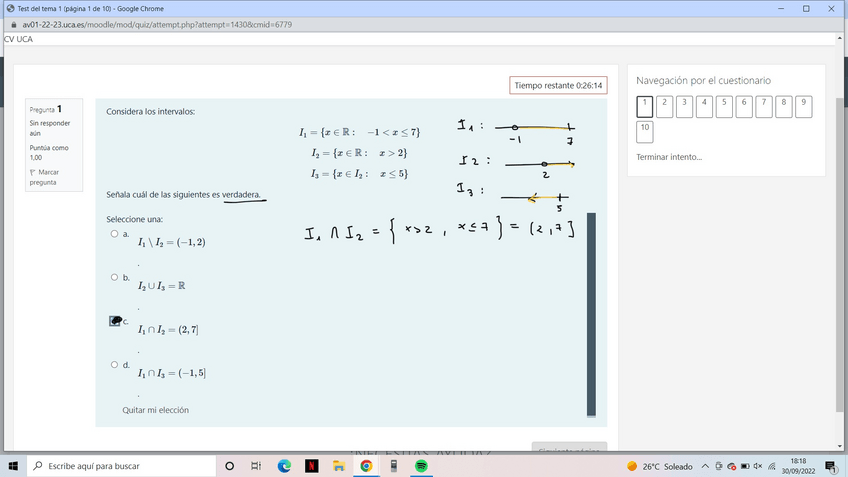Choose answer option d radio button
Image resolution: width=848 pixels, height=477 pixels.
pyautogui.click(x=114, y=365)
